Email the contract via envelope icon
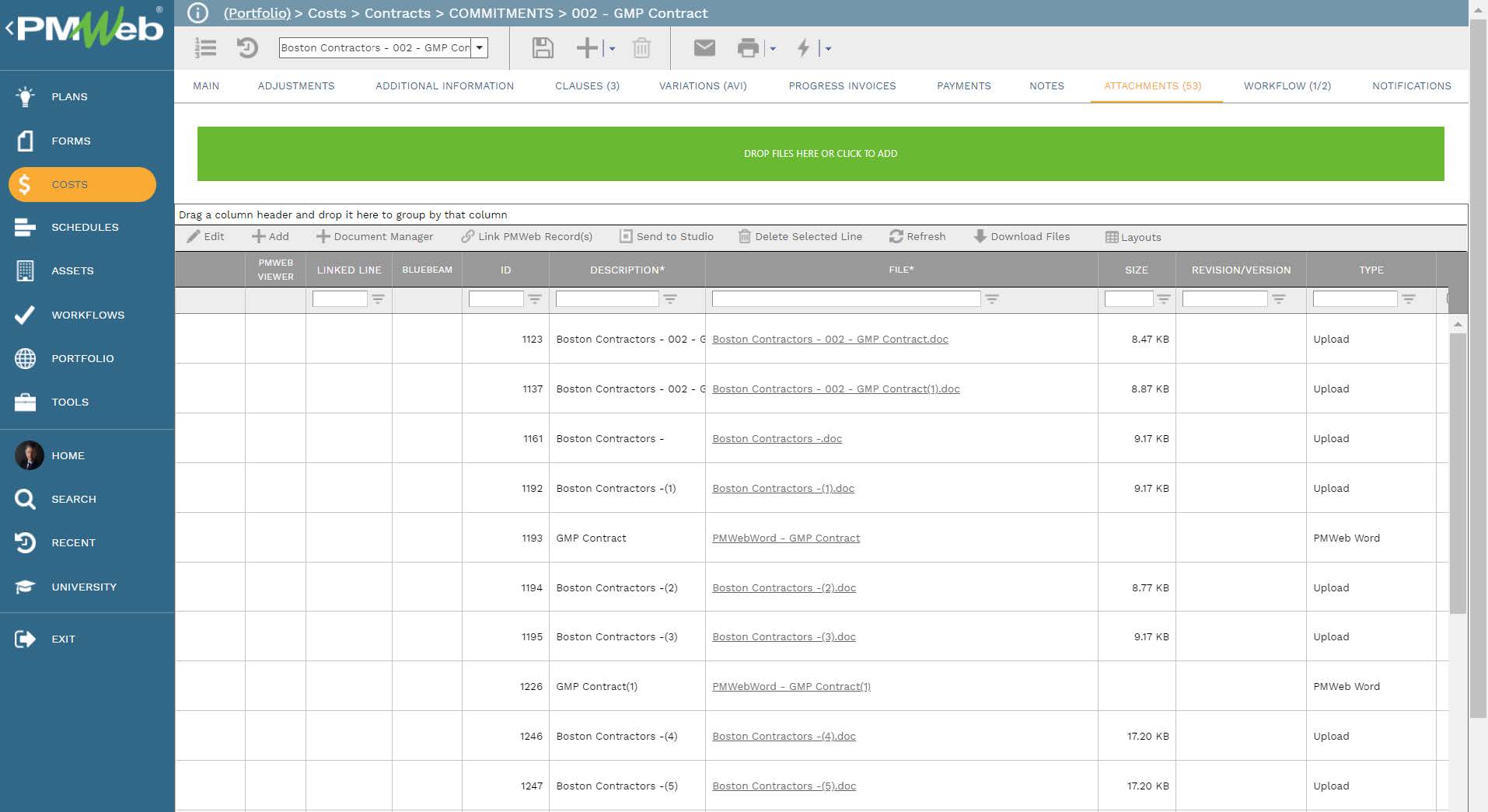This screenshot has height=812, width=1488. tap(704, 48)
